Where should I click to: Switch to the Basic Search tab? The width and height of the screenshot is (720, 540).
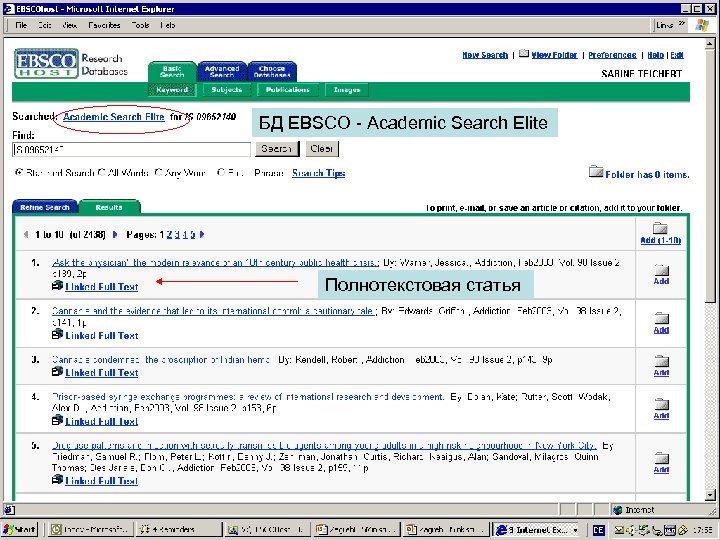tap(172, 72)
